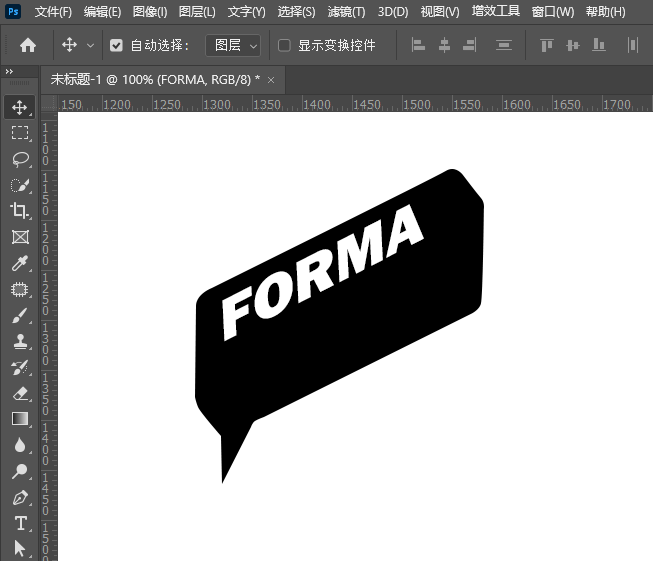This screenshot has height=561, width=653.
Task: Select the Horizontal Type tool
Action: [20, 523]
